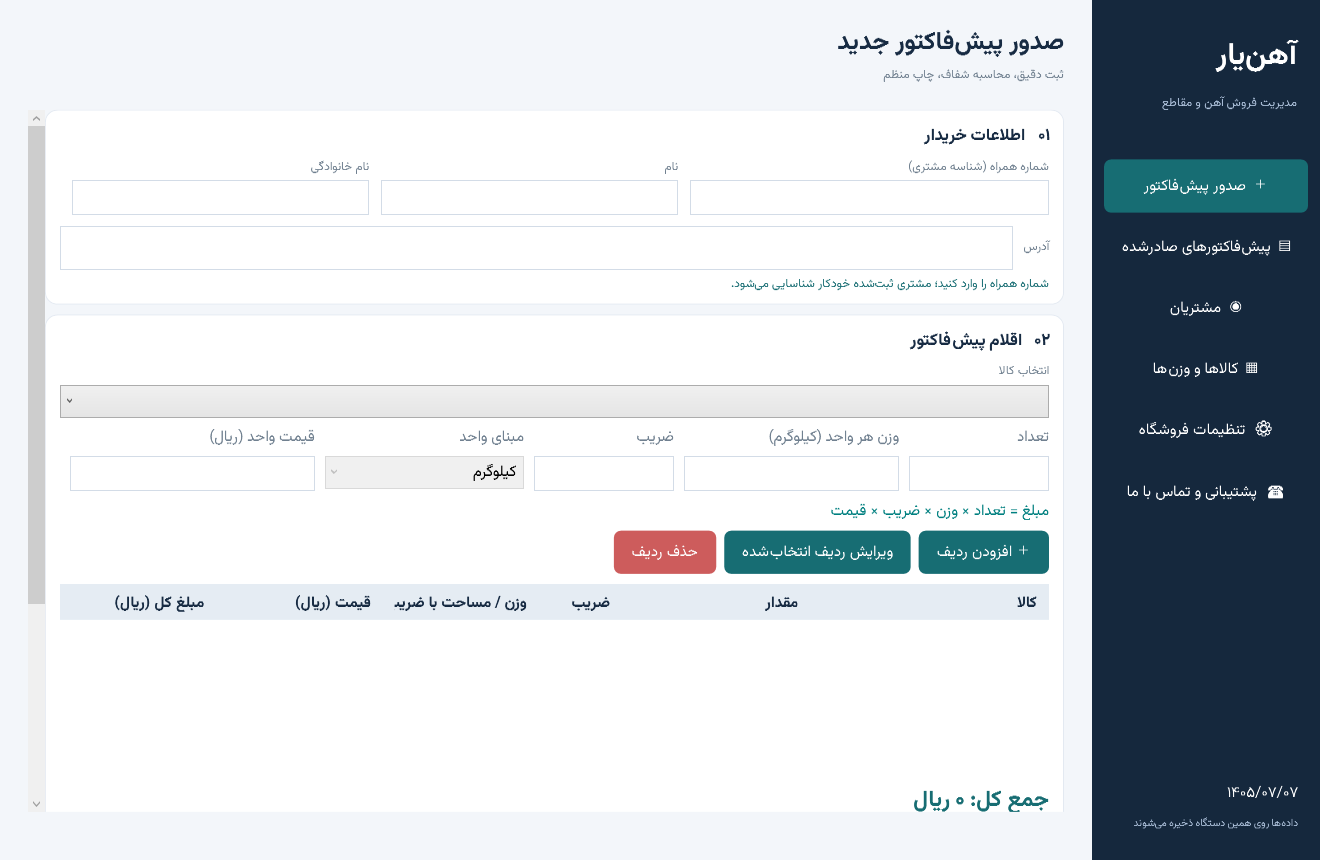Expand the انتخاب کالا dropdown
1320x860 pixels.
(554, 401)
